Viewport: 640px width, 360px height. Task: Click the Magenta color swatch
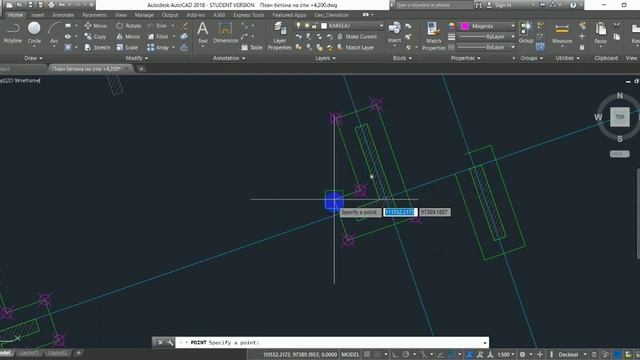[x=464, y=26]
